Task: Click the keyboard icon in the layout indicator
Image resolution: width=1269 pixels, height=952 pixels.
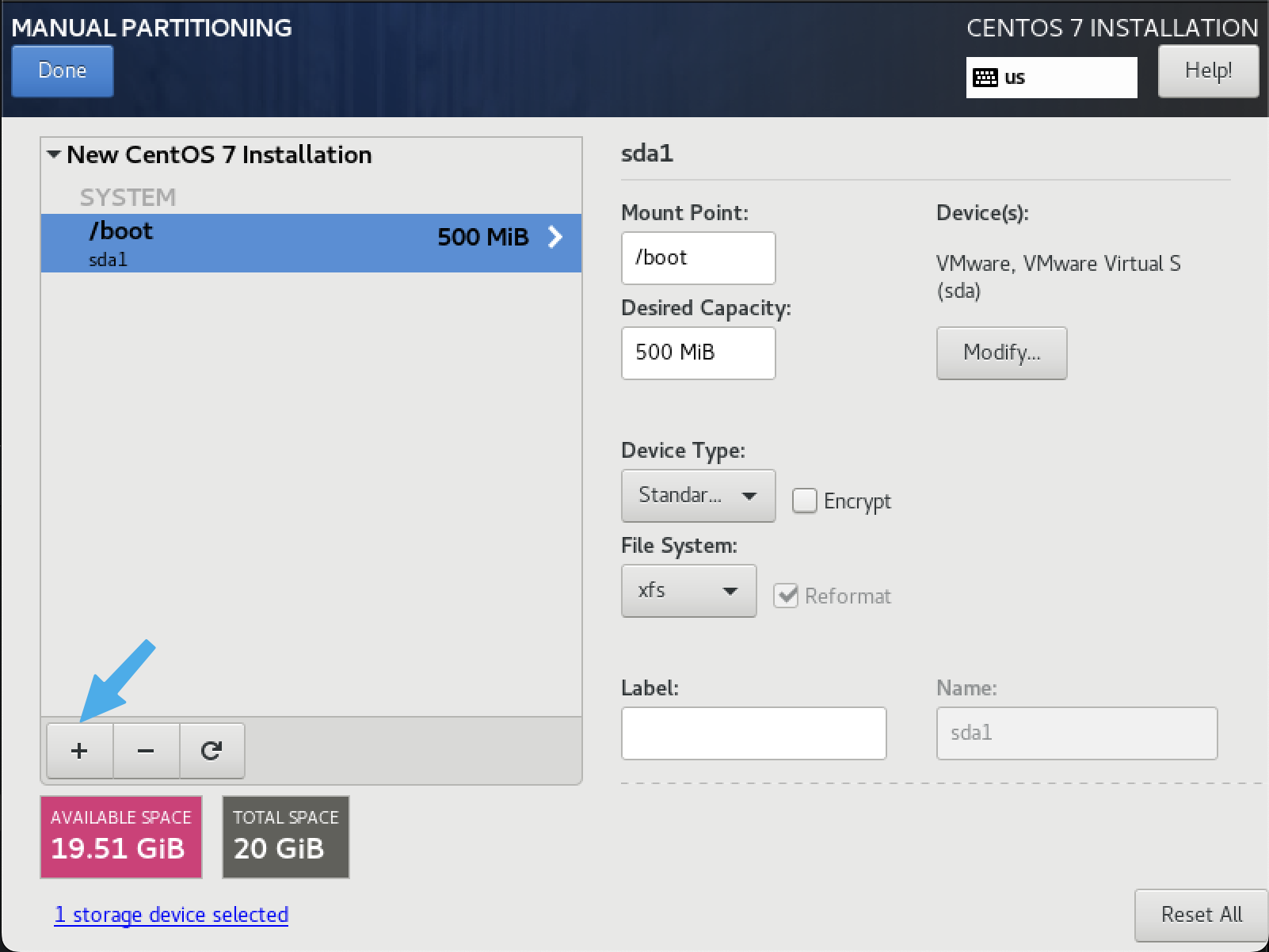Action: 985,77
